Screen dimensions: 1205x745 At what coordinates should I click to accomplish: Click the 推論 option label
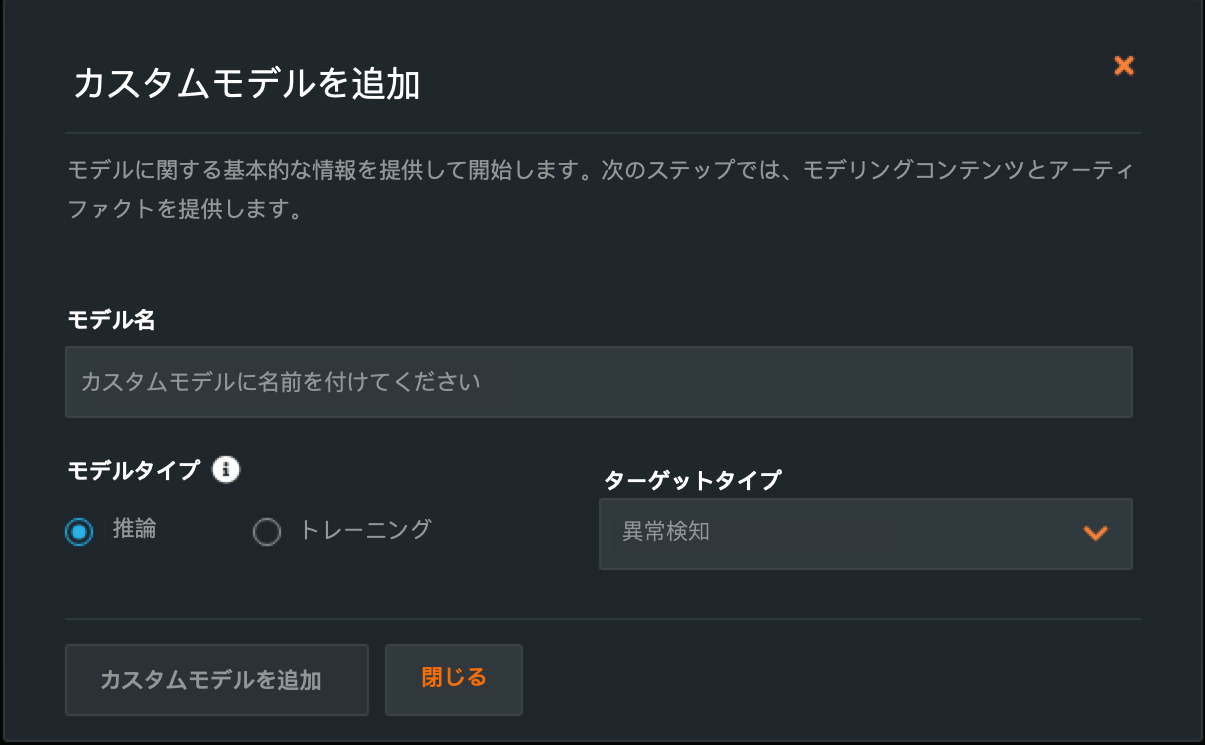[x=134, y=529]
